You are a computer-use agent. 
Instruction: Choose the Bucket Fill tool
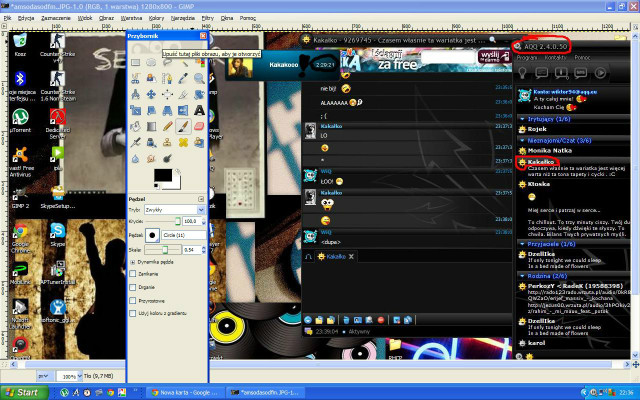135,127
